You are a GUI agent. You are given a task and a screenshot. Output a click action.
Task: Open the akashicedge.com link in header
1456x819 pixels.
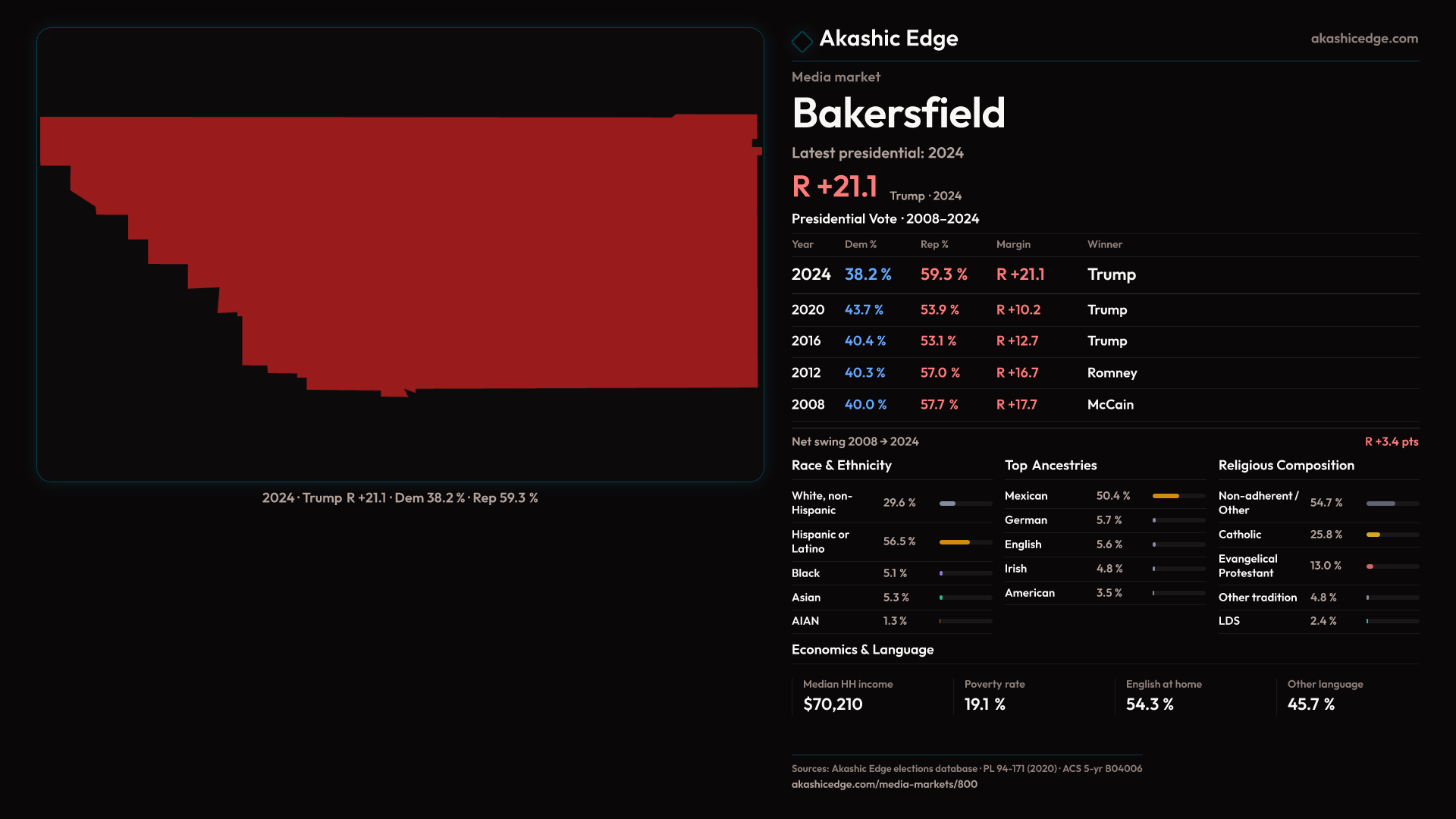(x=1363, y=38)
